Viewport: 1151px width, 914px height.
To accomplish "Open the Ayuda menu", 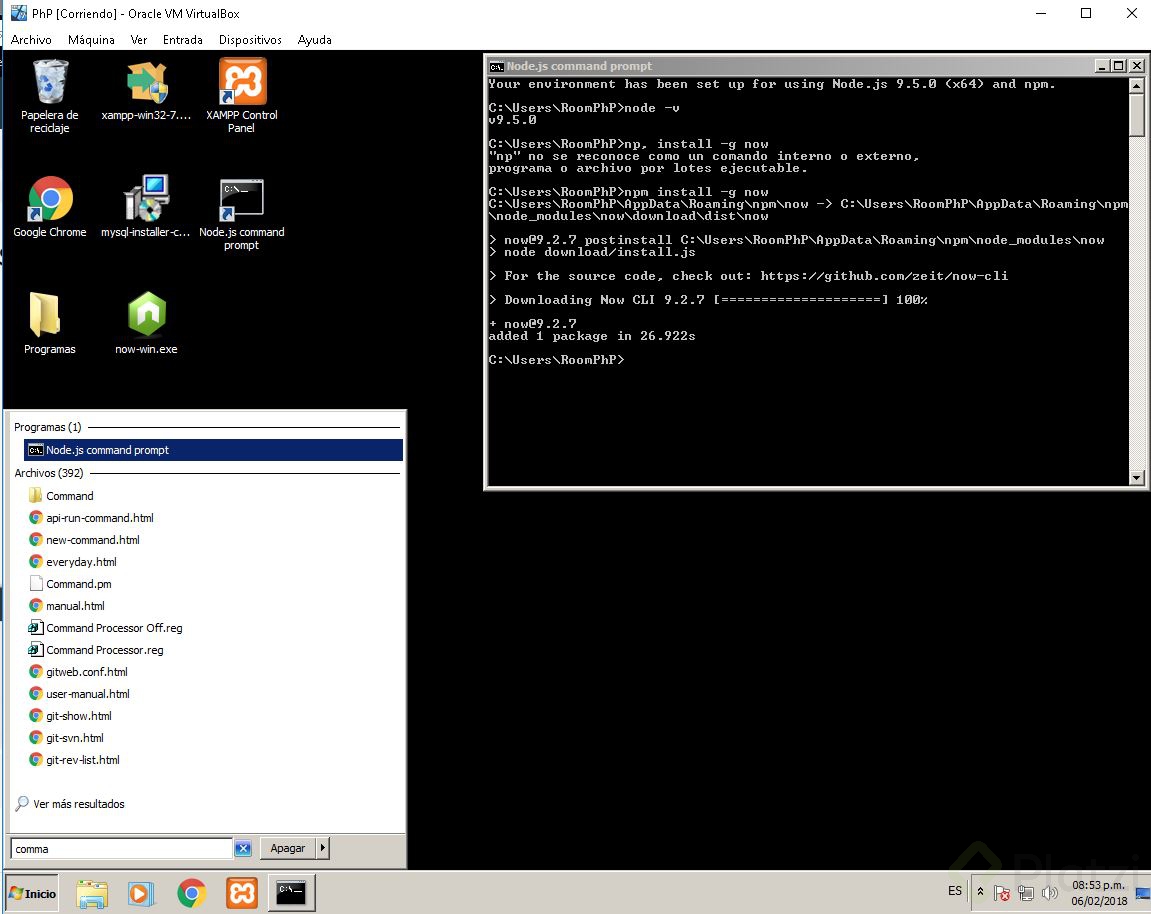I will click(314, 40).
